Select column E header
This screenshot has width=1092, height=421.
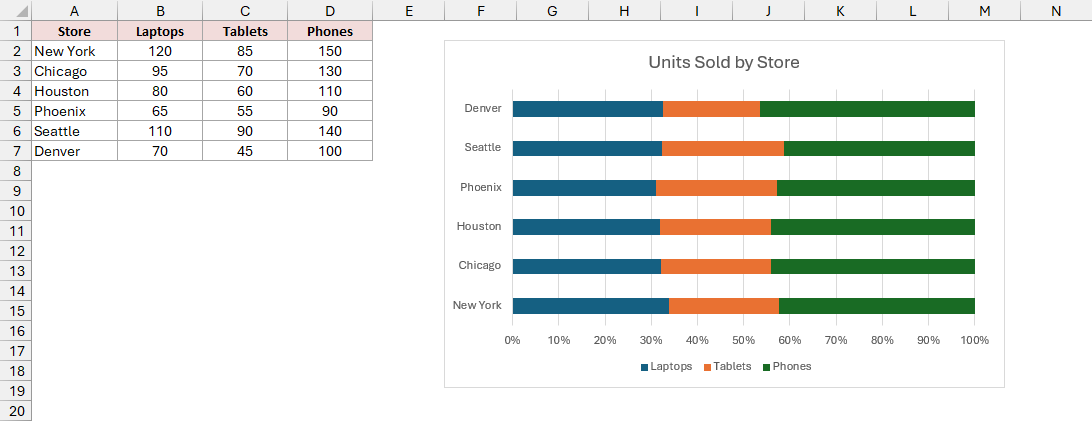[x=408, y=10]
